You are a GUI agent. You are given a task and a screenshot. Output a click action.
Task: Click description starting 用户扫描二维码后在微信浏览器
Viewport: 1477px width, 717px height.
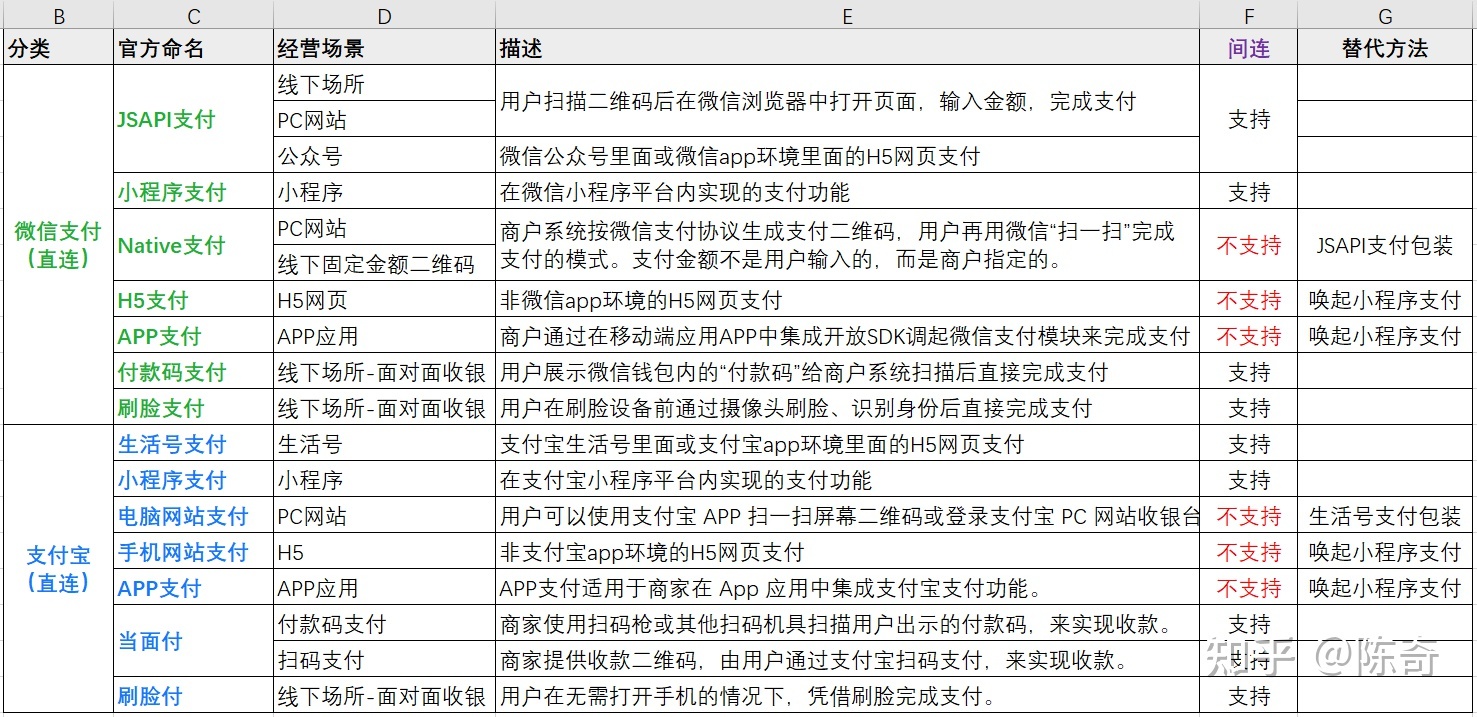coord(847,102)
